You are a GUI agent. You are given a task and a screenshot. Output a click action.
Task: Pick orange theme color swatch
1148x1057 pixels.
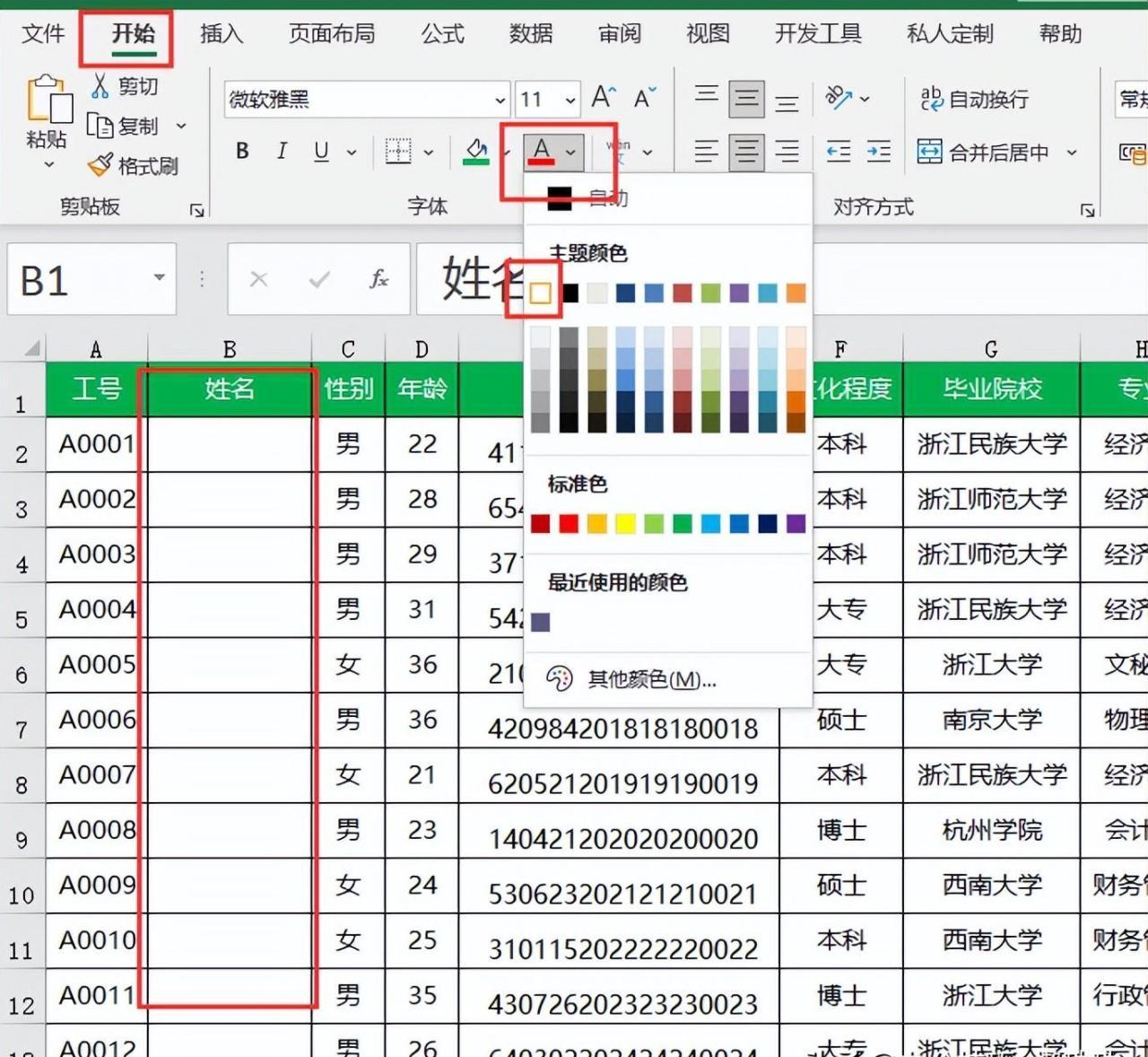pos(796,293)
